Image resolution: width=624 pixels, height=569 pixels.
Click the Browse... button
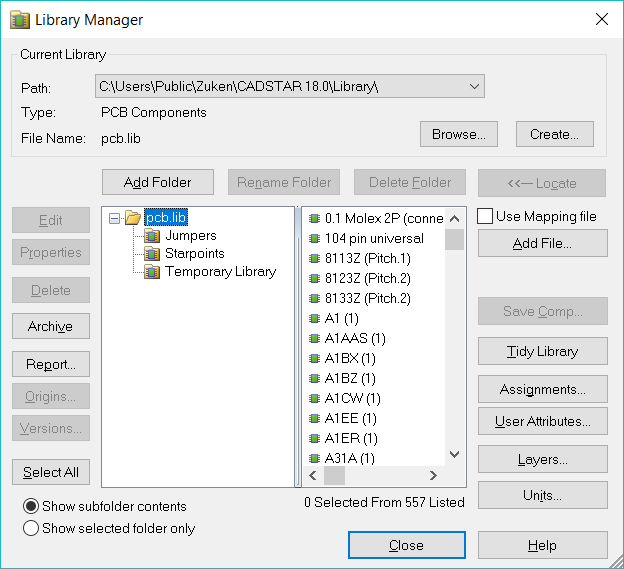click(458, 134)
